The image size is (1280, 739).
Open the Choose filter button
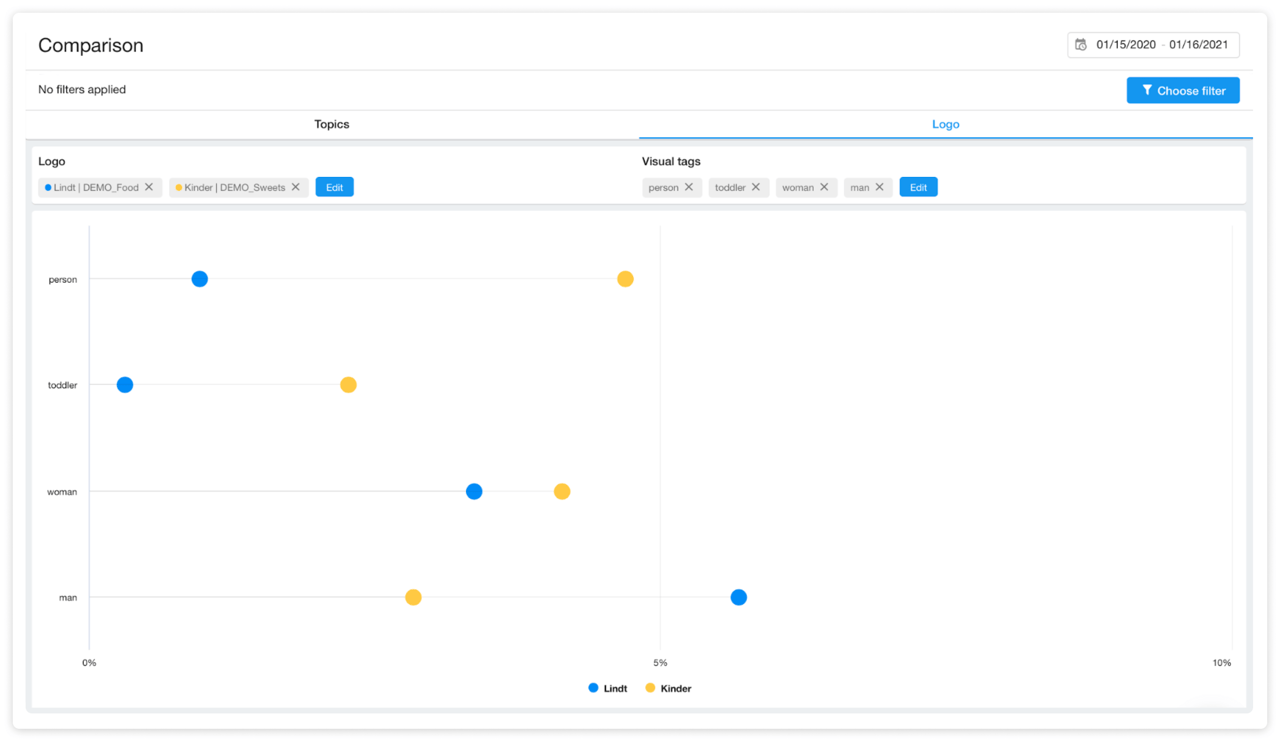click(1183, 90)
